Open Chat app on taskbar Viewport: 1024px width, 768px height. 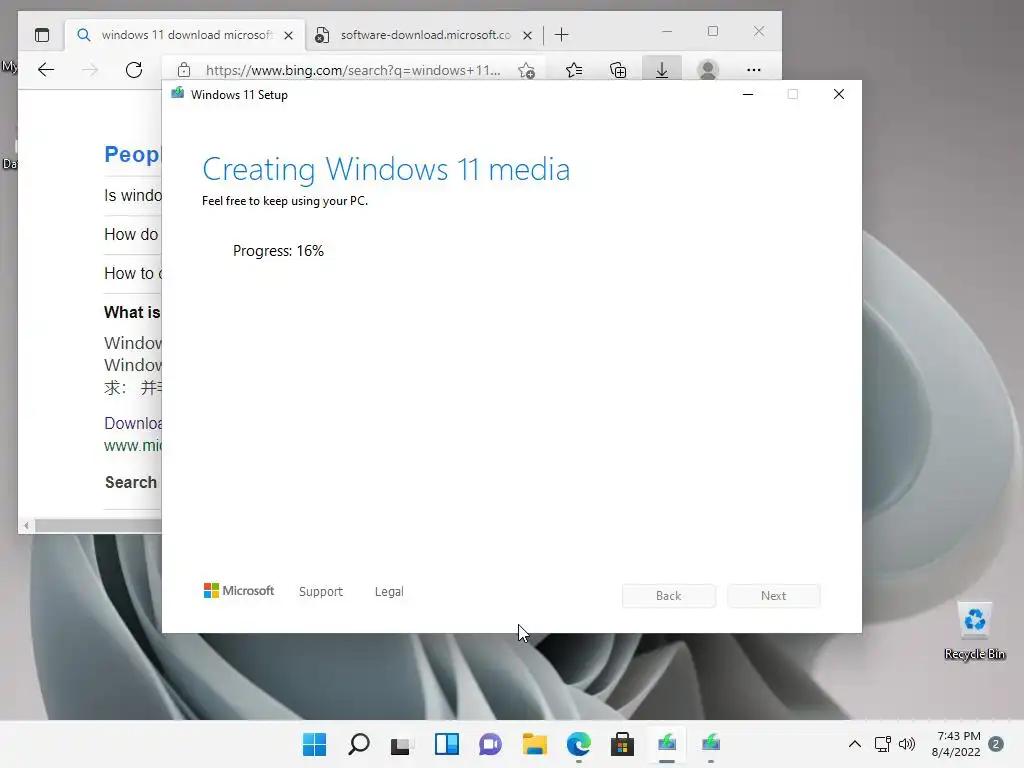(490, 744)
